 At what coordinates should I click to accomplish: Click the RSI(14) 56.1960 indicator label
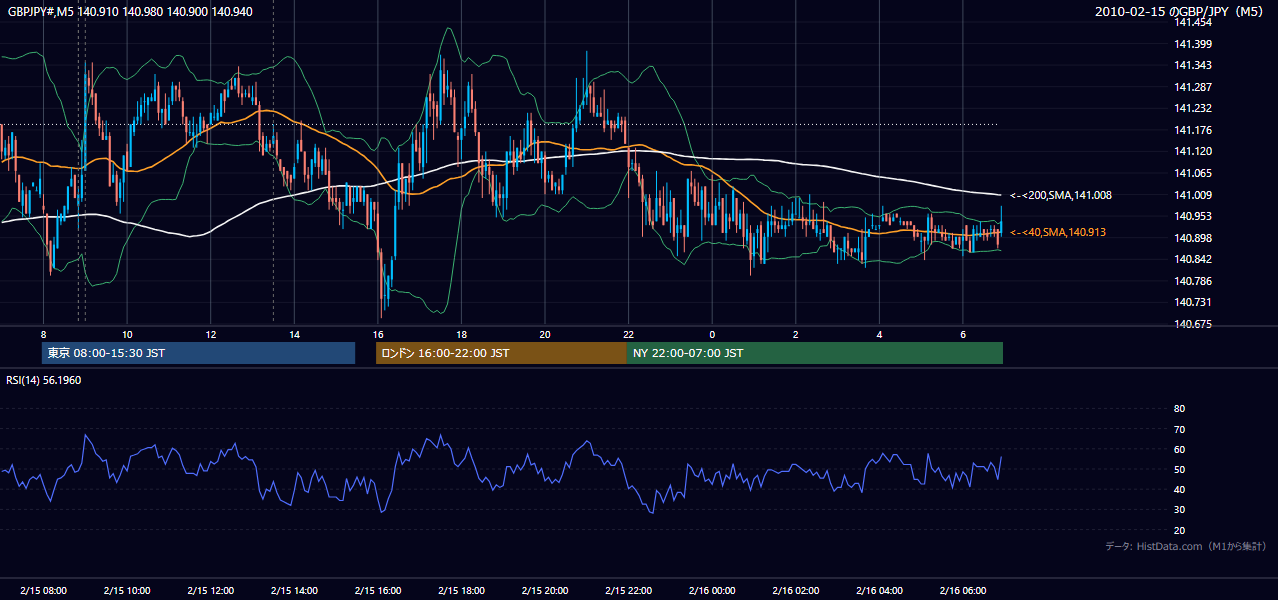(44, 380)
